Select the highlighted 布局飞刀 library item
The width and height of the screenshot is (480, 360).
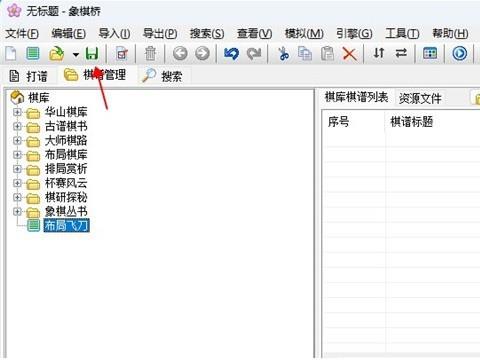[67, 226]
